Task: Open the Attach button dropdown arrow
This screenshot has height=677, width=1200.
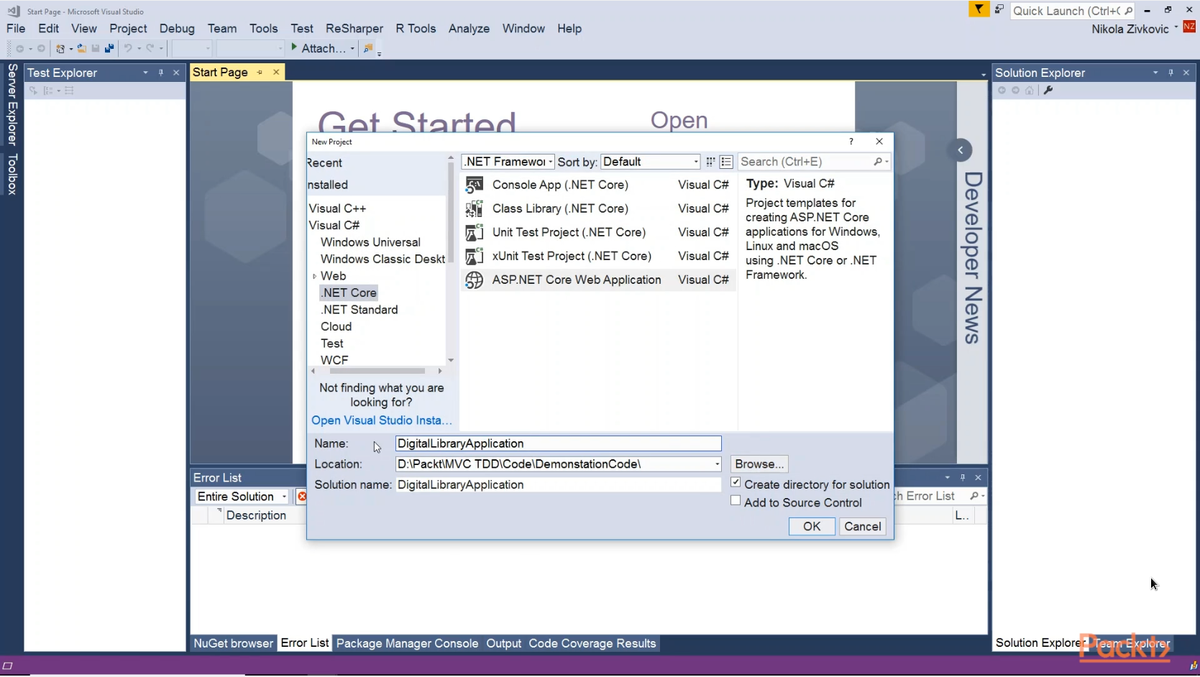Action: 352,48
